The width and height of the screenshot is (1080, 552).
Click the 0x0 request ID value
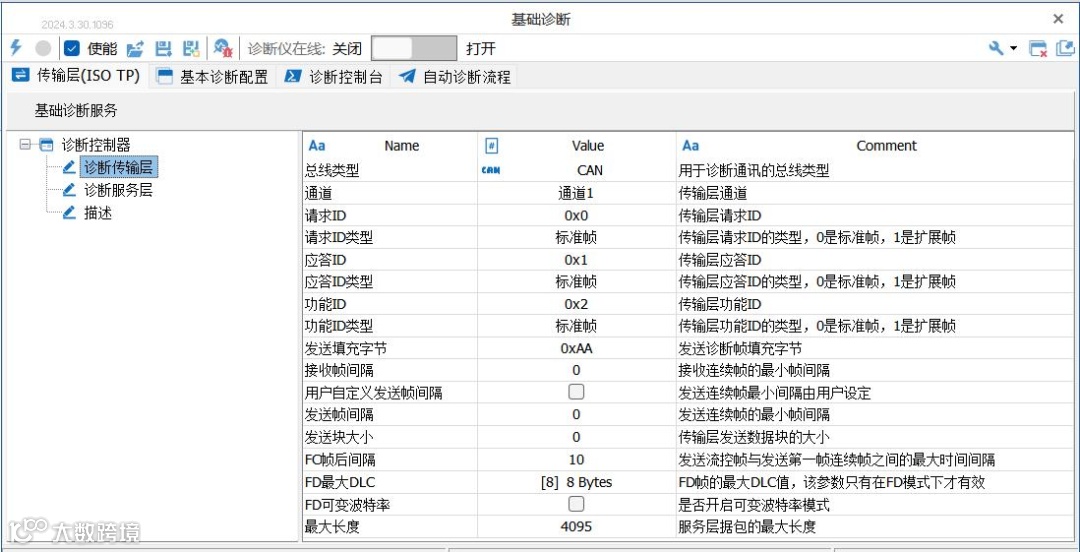577,216
